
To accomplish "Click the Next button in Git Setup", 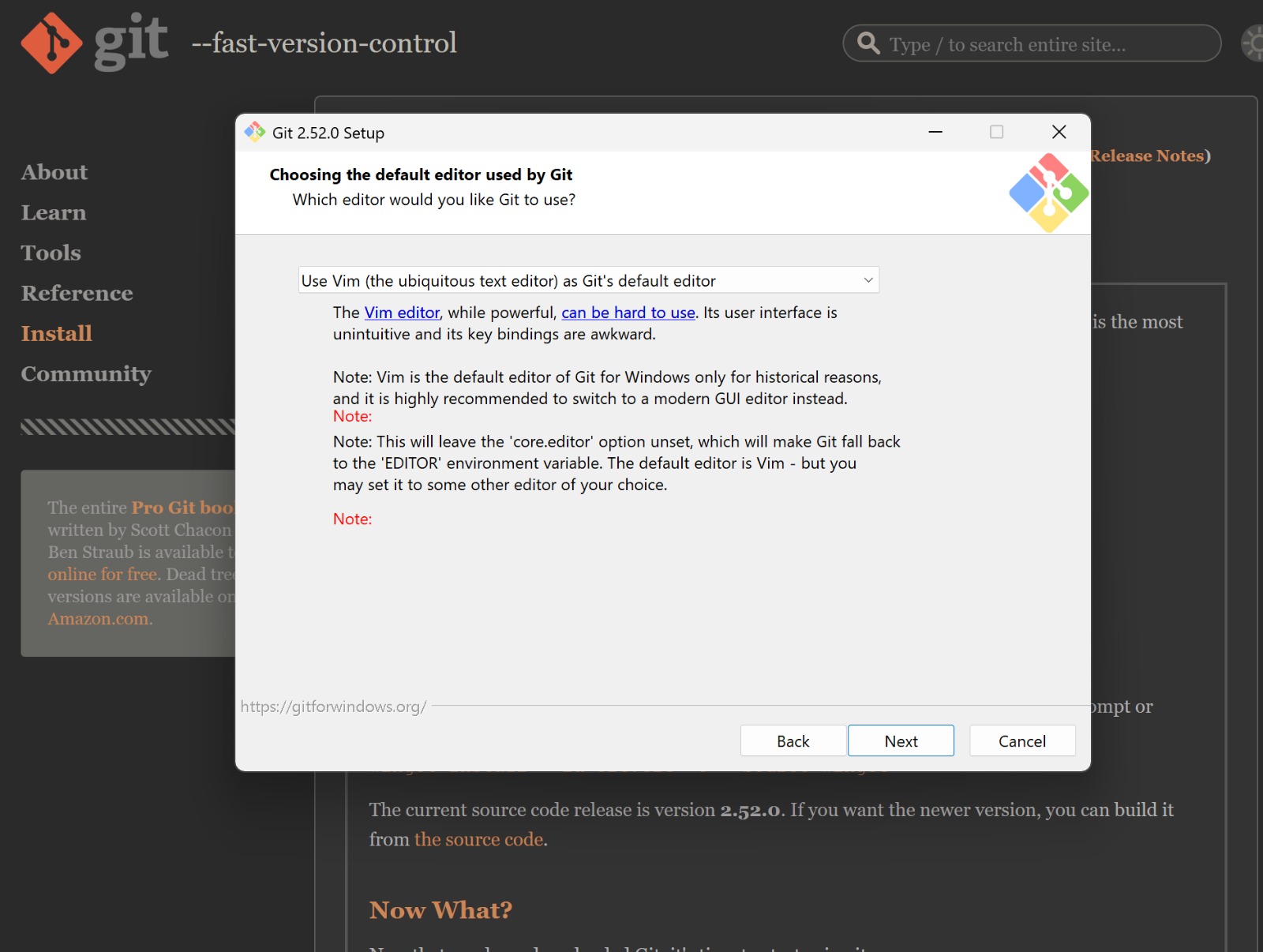I will point(901,740).
